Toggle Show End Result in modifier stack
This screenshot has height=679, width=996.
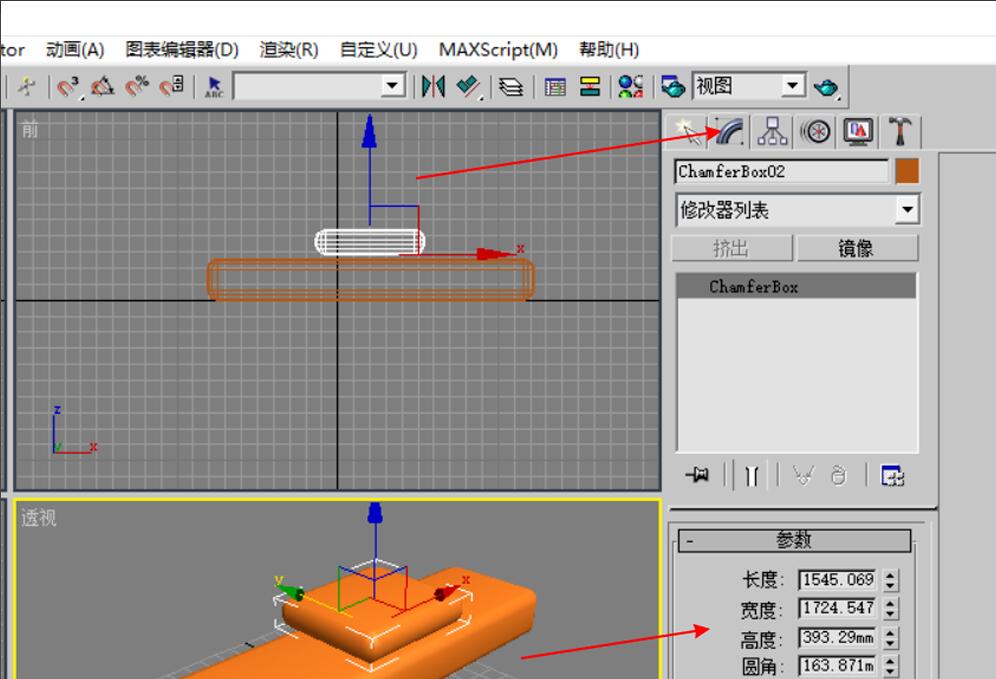click(751, 477)
